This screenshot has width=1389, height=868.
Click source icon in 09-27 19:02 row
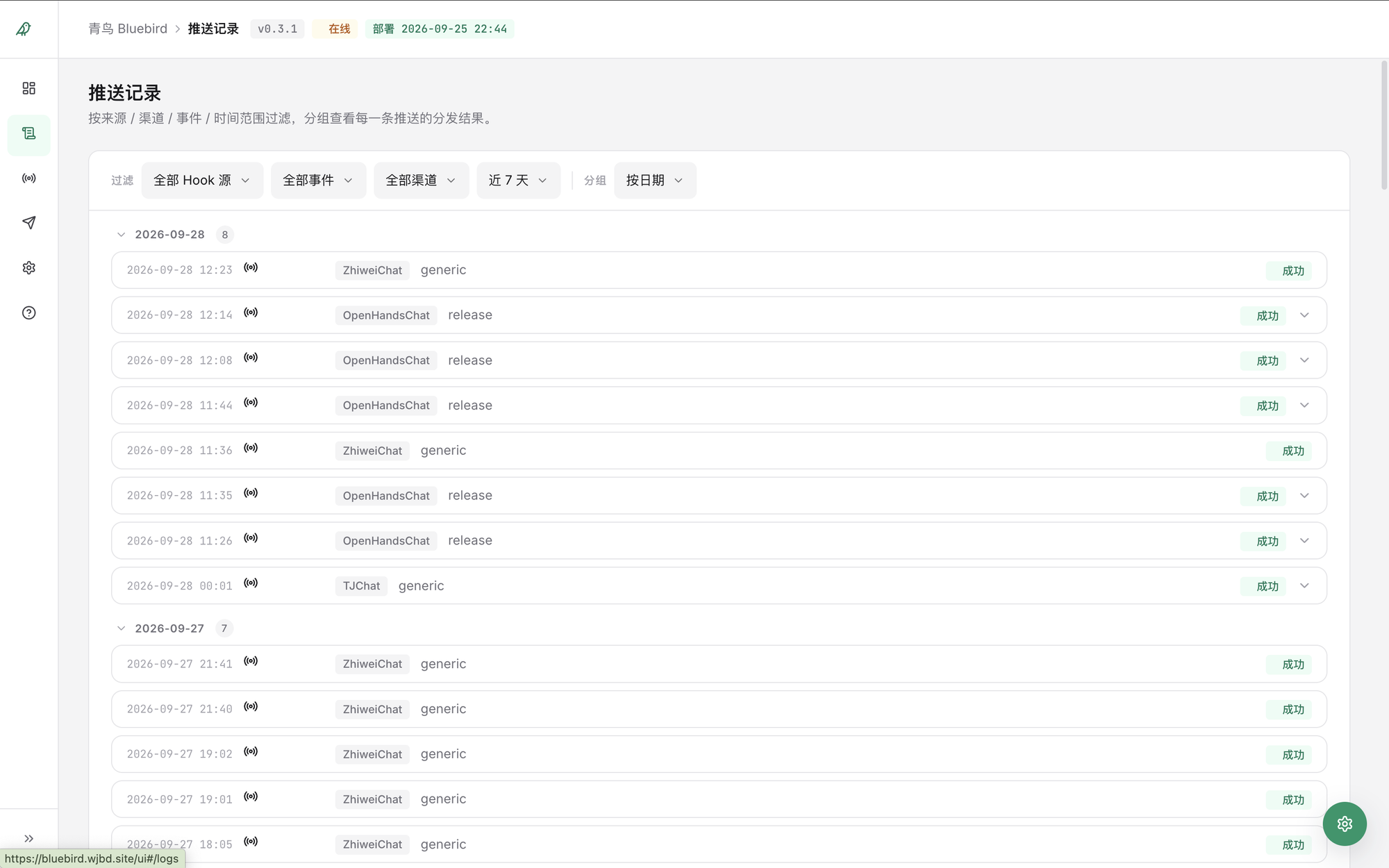pyautogui.click(x=251, y=751)
